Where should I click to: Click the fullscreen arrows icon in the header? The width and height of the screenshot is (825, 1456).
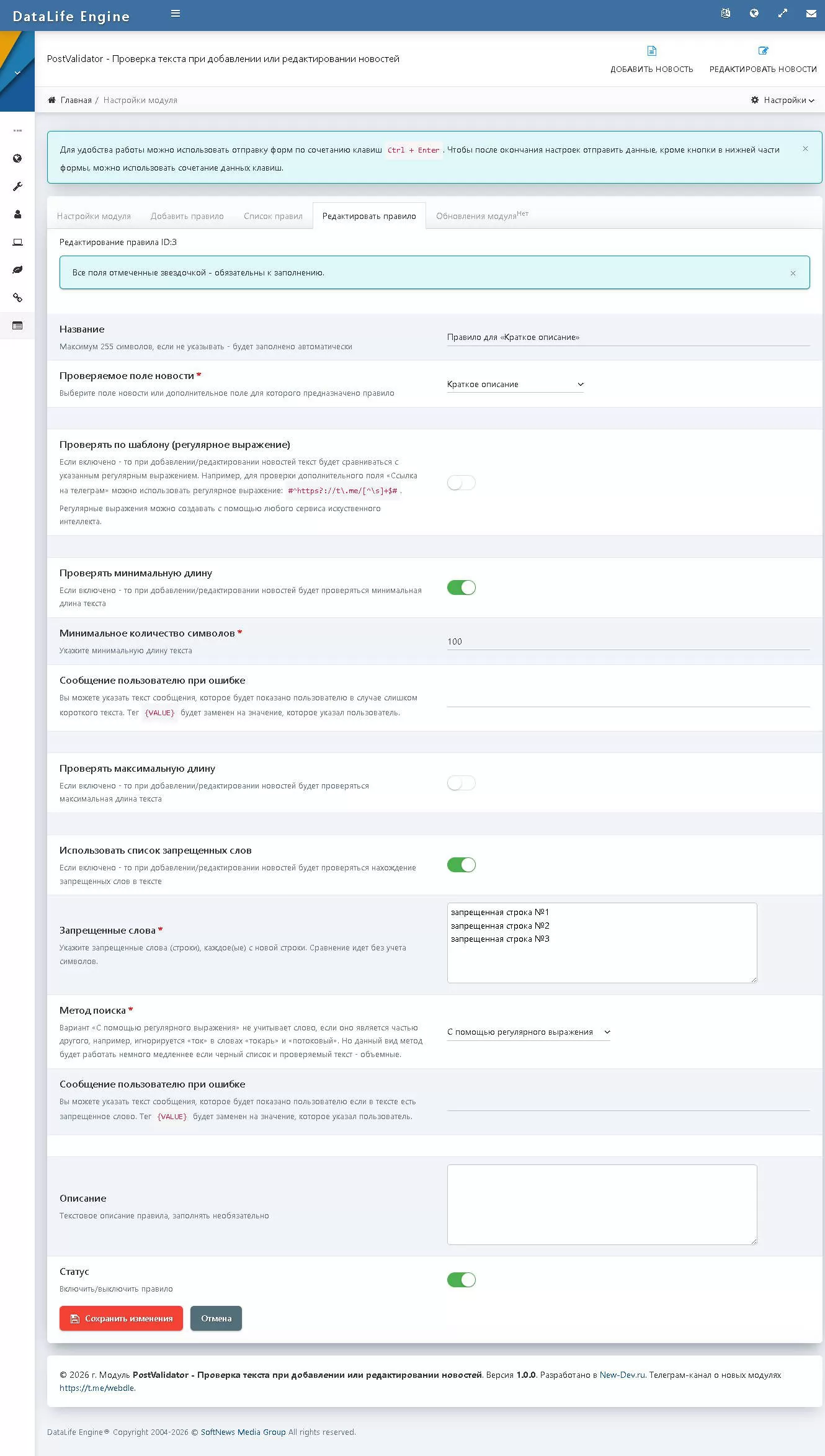pos(783,14)
